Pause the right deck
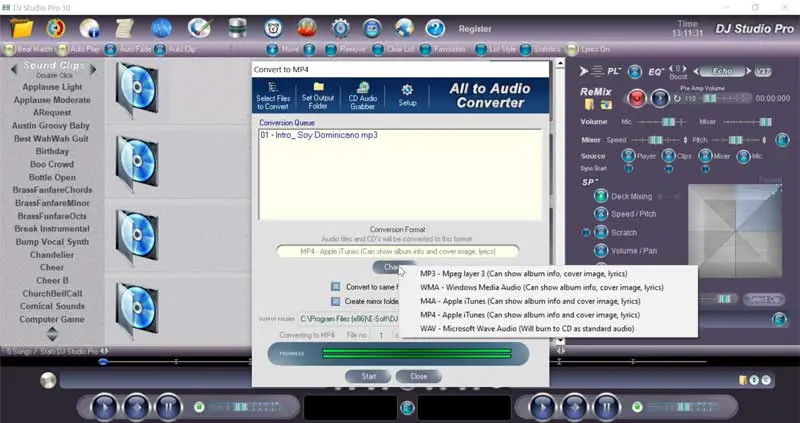Screen dimensions: 800x423 tap(606, 407)
